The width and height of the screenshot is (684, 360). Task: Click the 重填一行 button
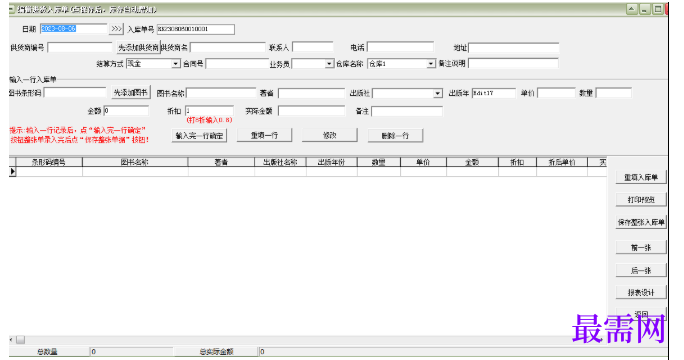pos(264,135)
